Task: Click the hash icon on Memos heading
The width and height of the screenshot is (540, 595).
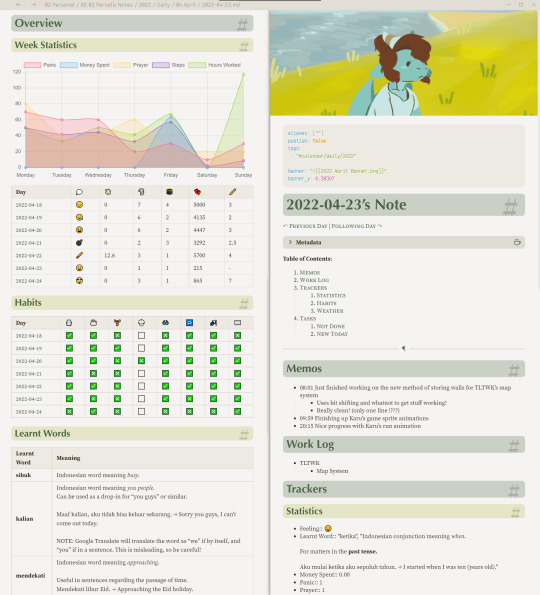Action: [514, 370]
